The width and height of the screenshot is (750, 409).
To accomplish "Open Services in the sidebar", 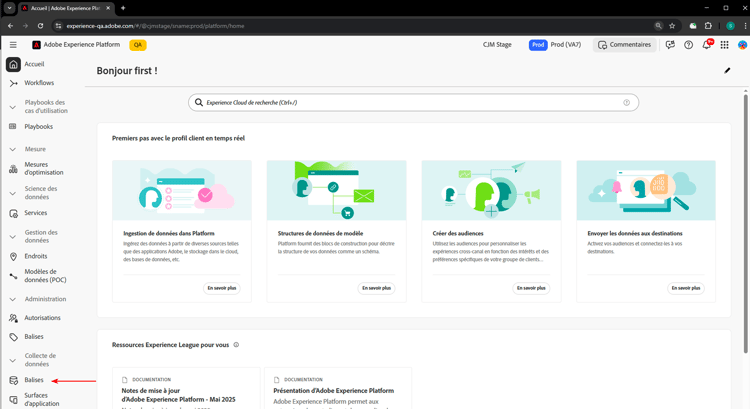I will 36,213.
